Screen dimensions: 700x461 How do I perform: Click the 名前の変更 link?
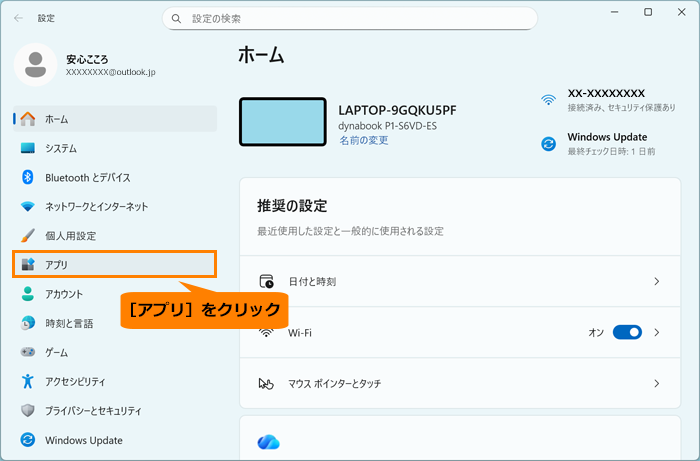(x=363, y=141)
